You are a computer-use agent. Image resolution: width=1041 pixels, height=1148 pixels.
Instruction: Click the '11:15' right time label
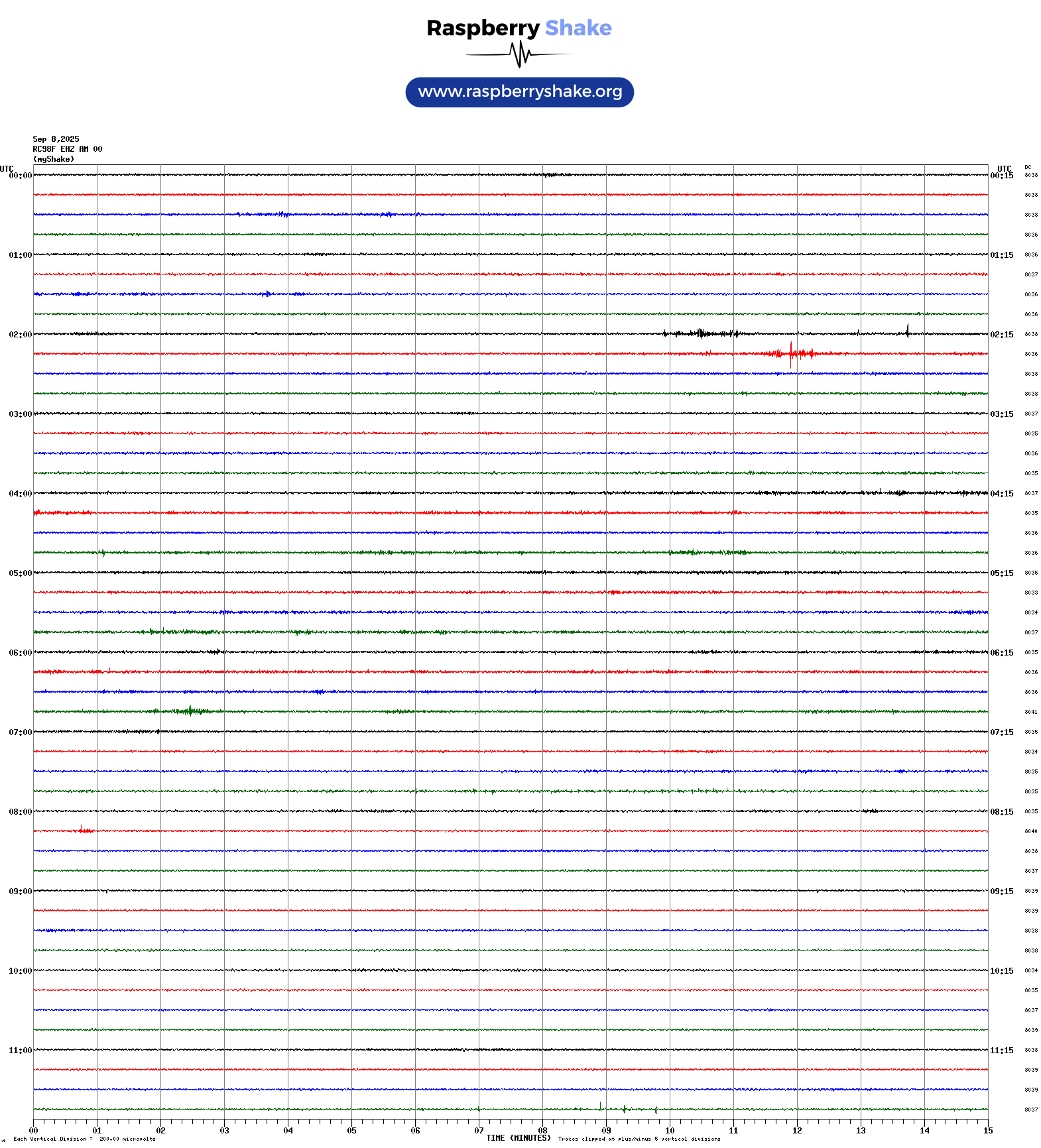[1002, 1051]
